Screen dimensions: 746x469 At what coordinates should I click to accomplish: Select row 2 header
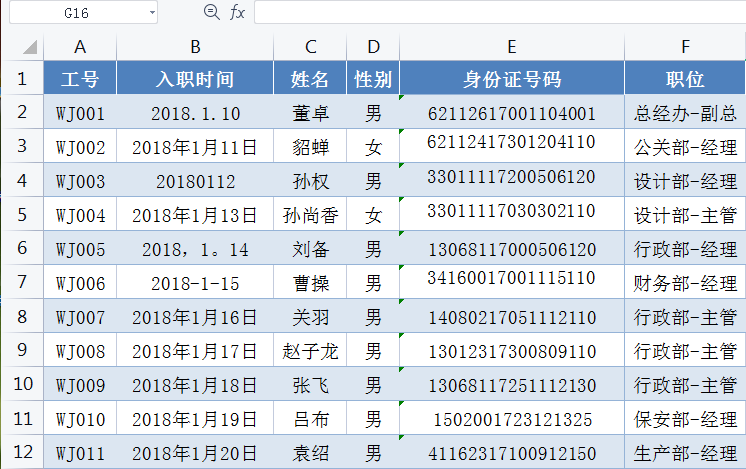[22, 112]
